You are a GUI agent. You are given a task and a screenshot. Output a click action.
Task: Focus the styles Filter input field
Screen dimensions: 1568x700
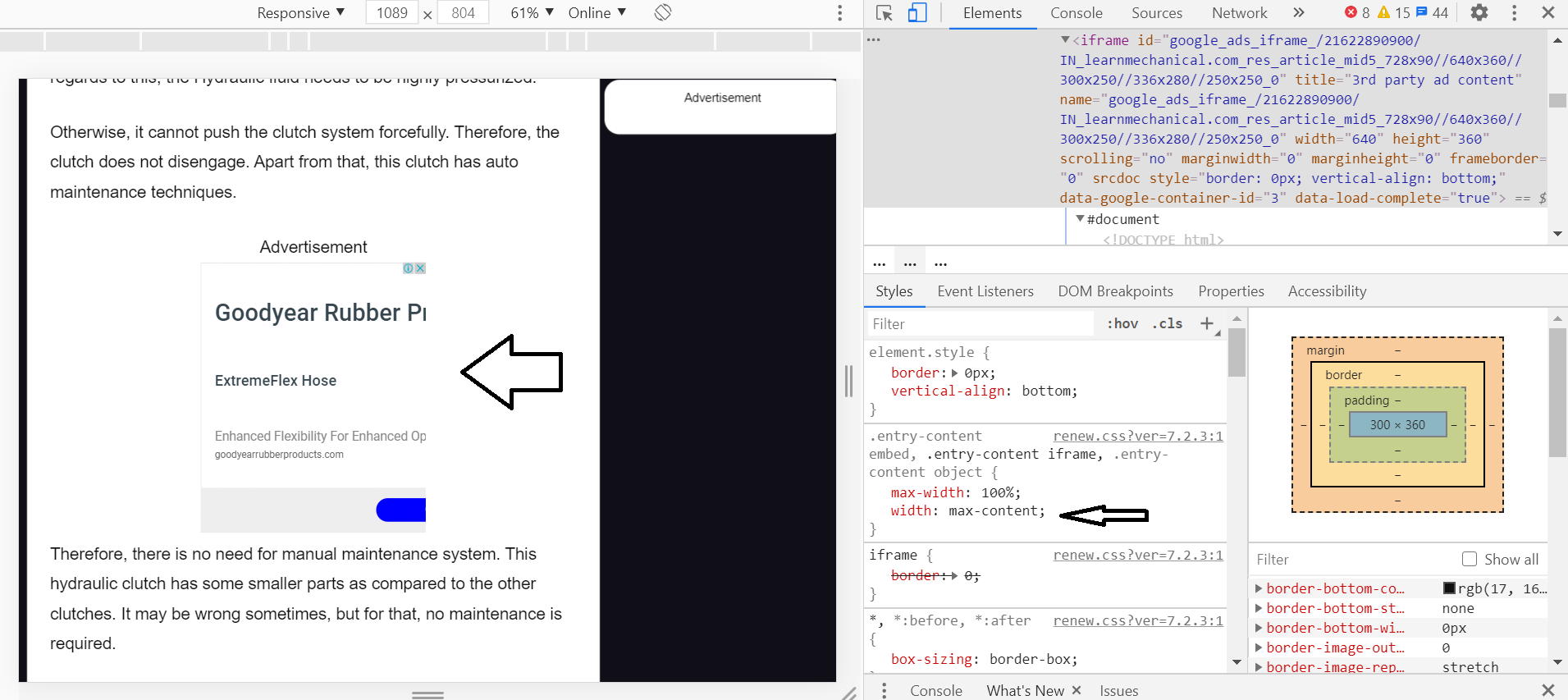click(981, 323)
